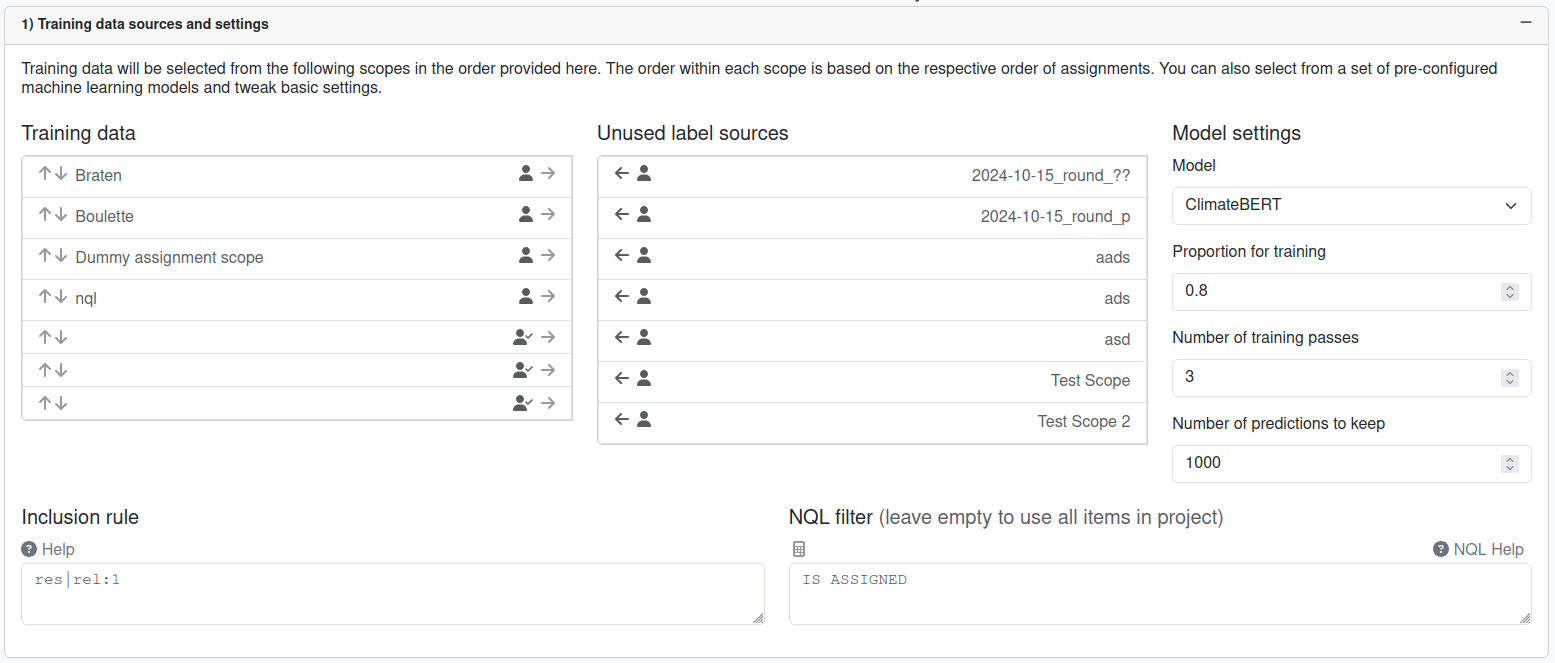Open the NQL filter calculator icon
The image size is (1555, 663).
(798, 549)
